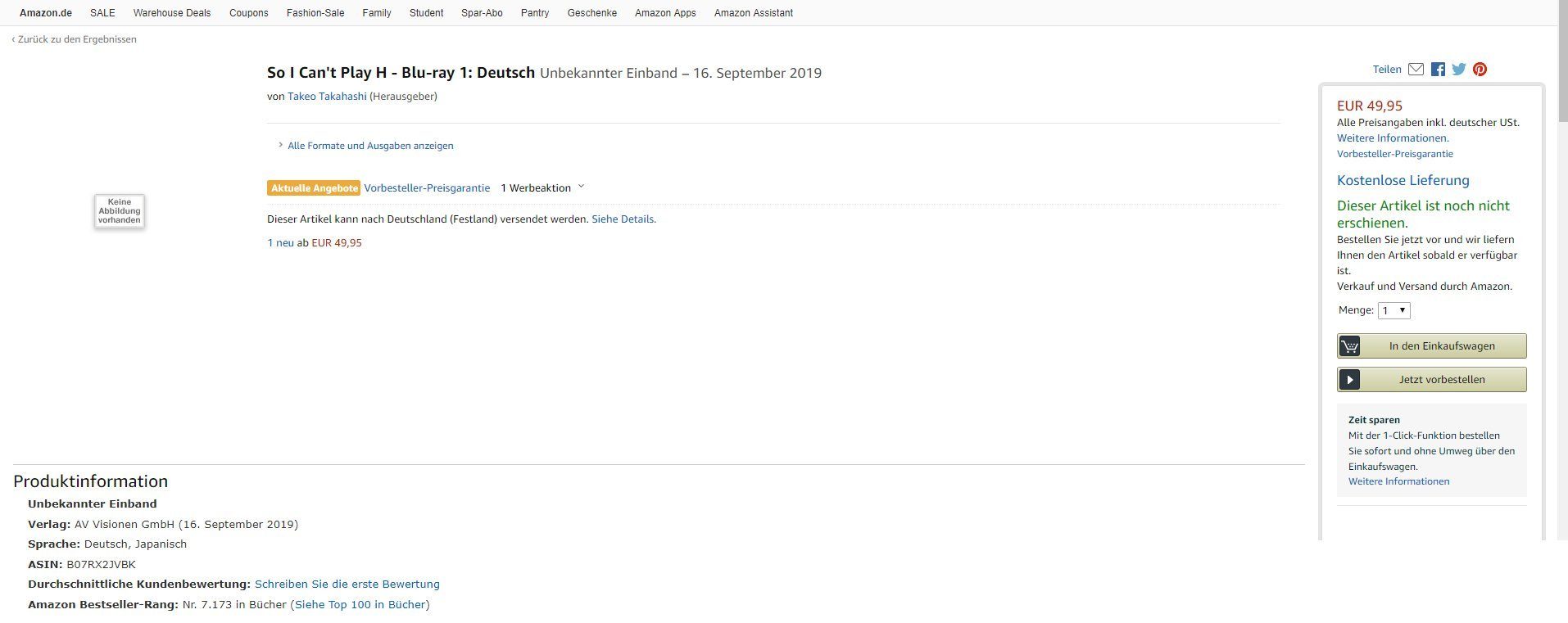1568x623 pixels.
Task: Go to Spar-Abo in the navigation
Action: point(482,13)
